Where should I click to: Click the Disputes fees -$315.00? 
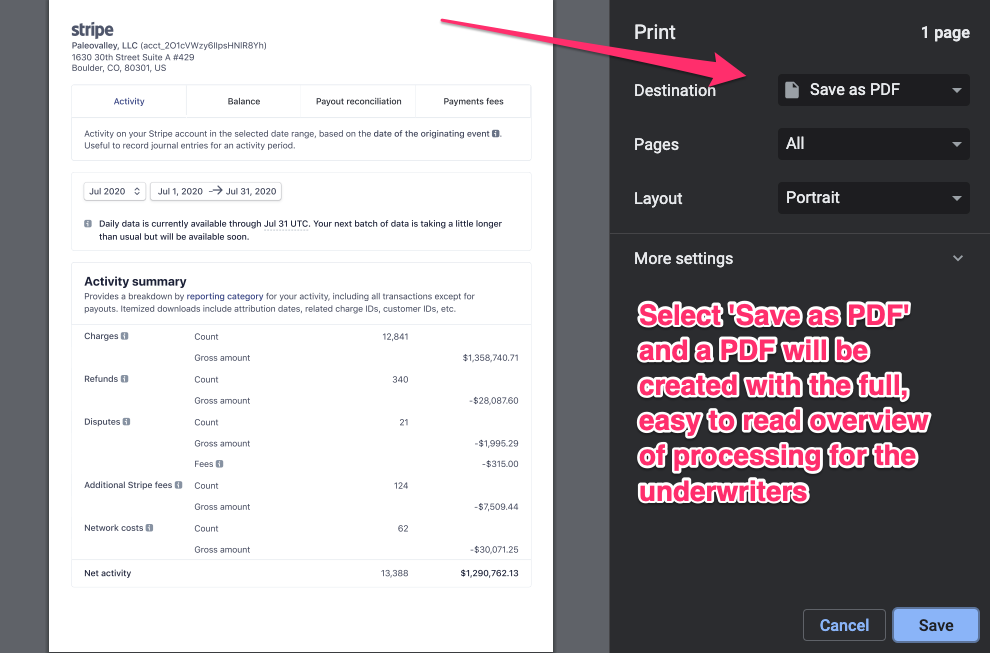pyautogui.click(x=500, y=464)
